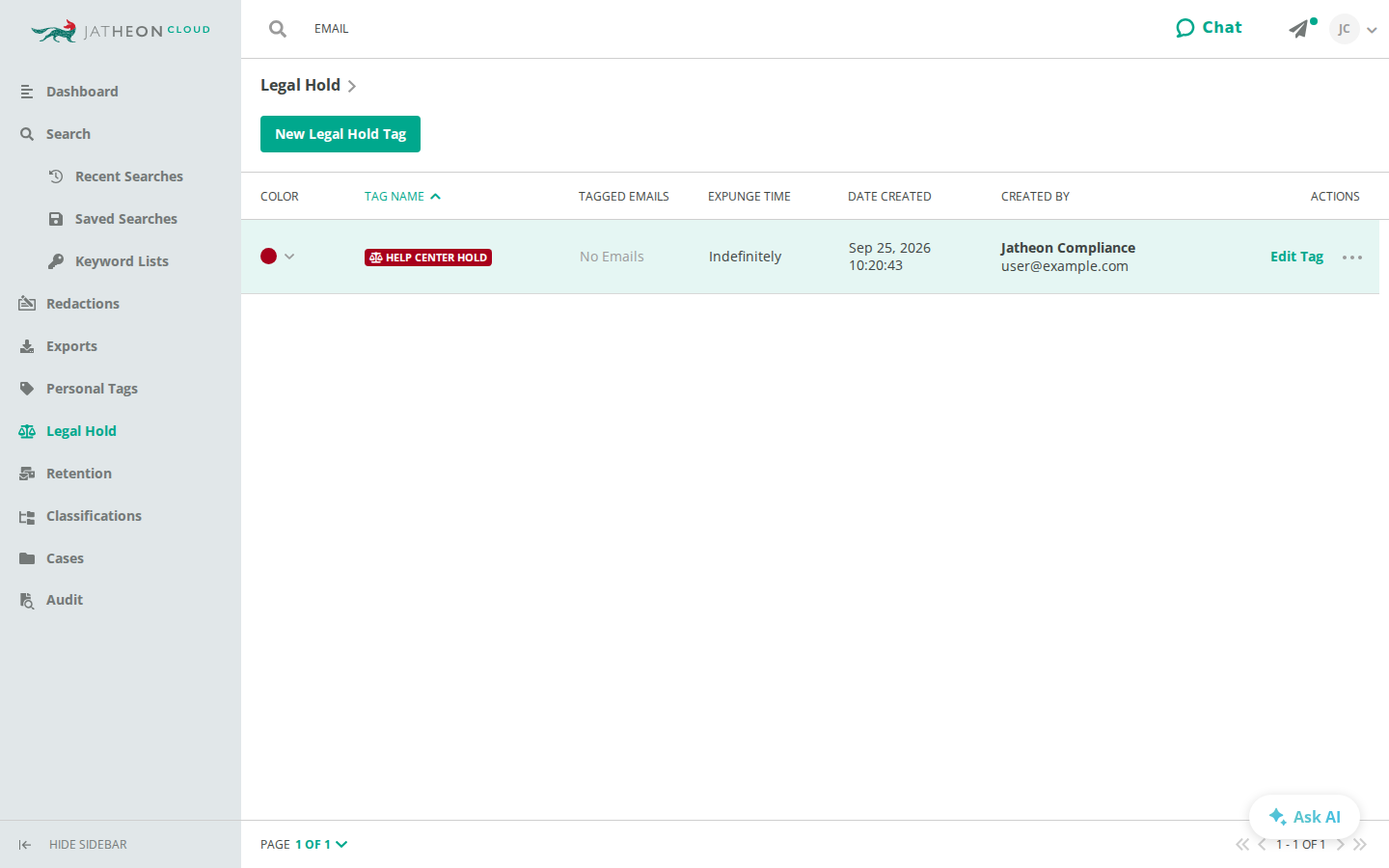The height and width of the screenshot is (868, 1389).
Task: Click the Legal Hold breadcrumb chevron
Action: coord(352,86)
